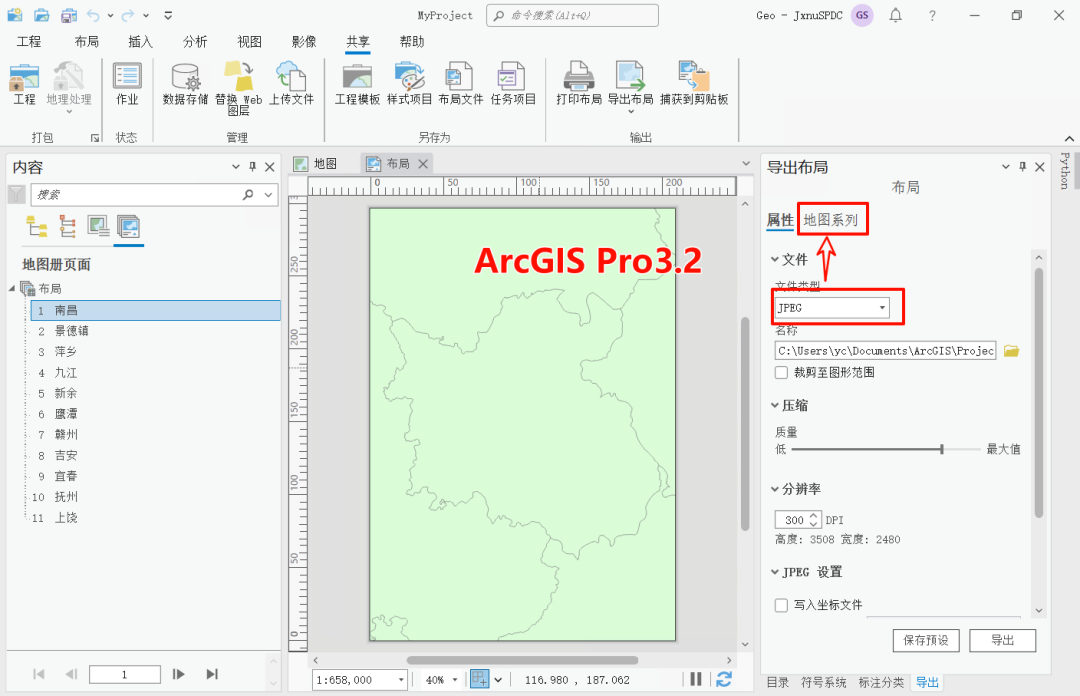Click the filter icon beside contents search

coord(17,194)
